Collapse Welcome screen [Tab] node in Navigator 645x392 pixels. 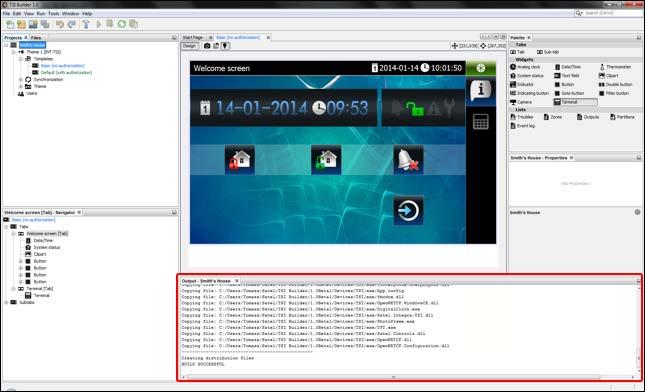14,234
